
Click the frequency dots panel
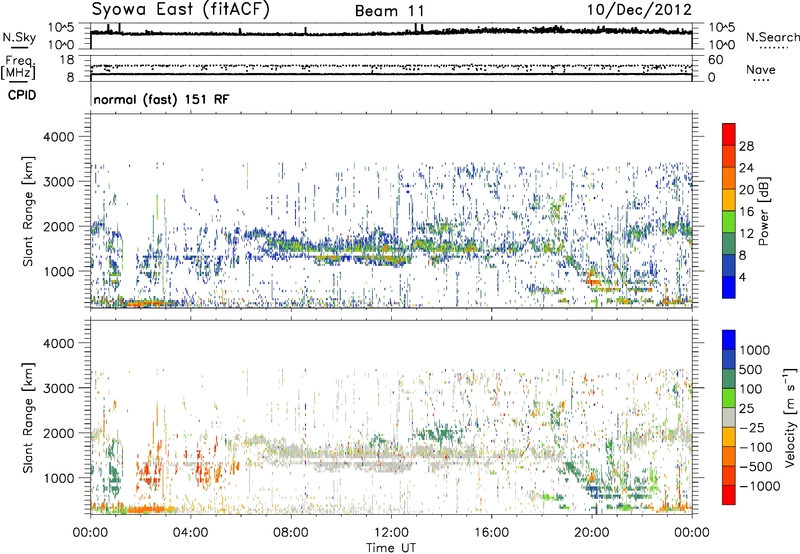[x=391, y=68]
